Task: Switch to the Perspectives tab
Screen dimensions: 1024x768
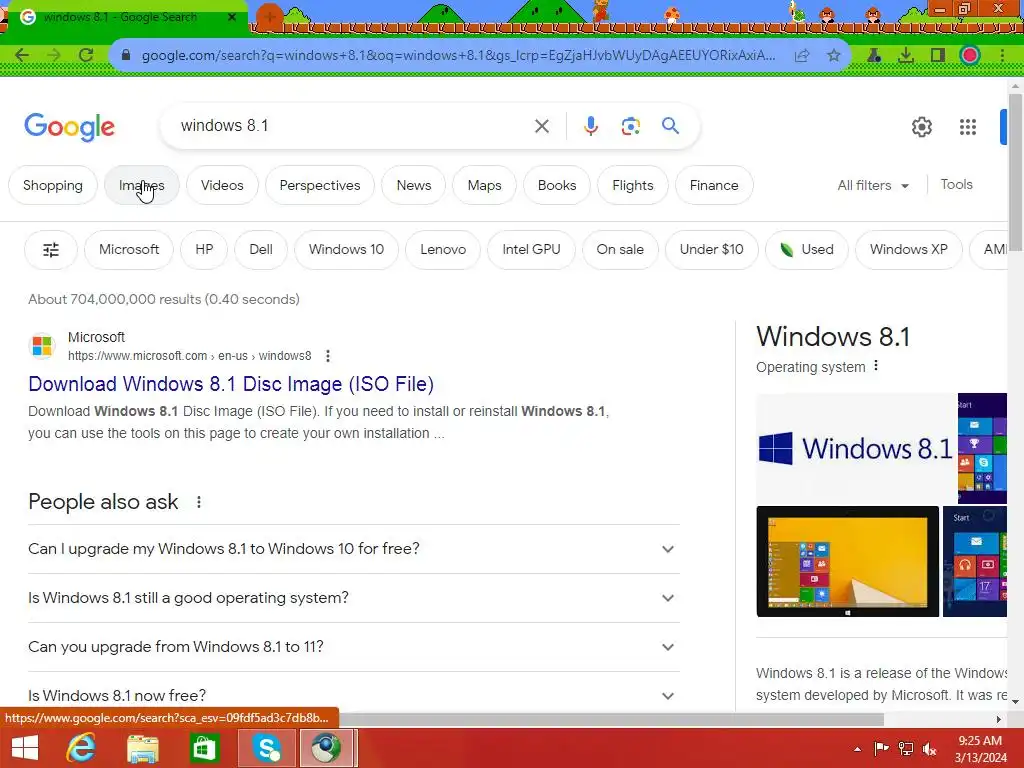Action: 320,185
